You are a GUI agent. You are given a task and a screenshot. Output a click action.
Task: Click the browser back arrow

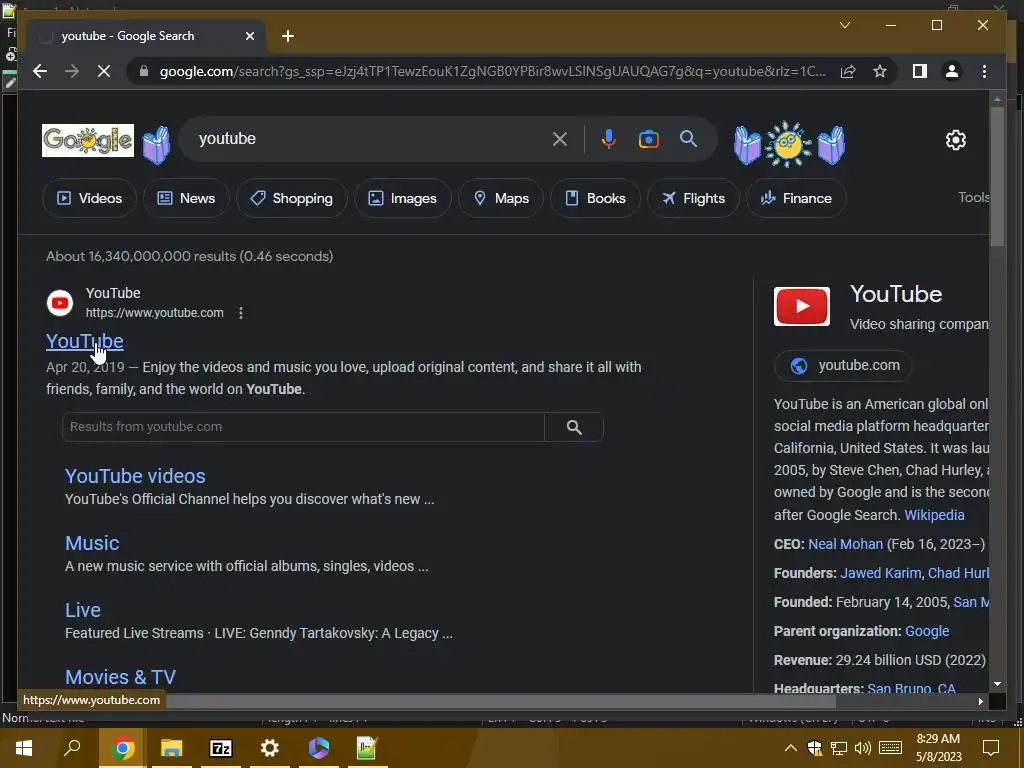[40, 71]
